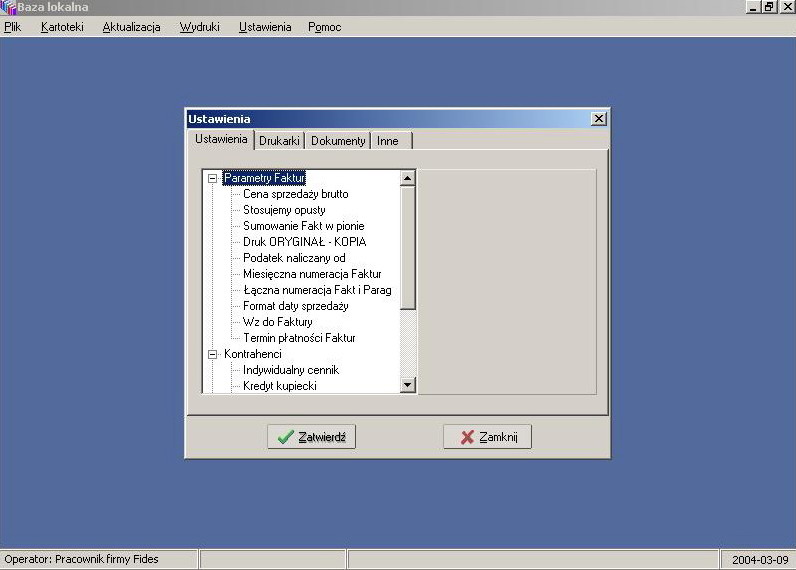Viewport: 796px width, 570px height.
Task: Select Format daty sprzedaży setting
Action: pyautogui.click(x=295, y=306)
